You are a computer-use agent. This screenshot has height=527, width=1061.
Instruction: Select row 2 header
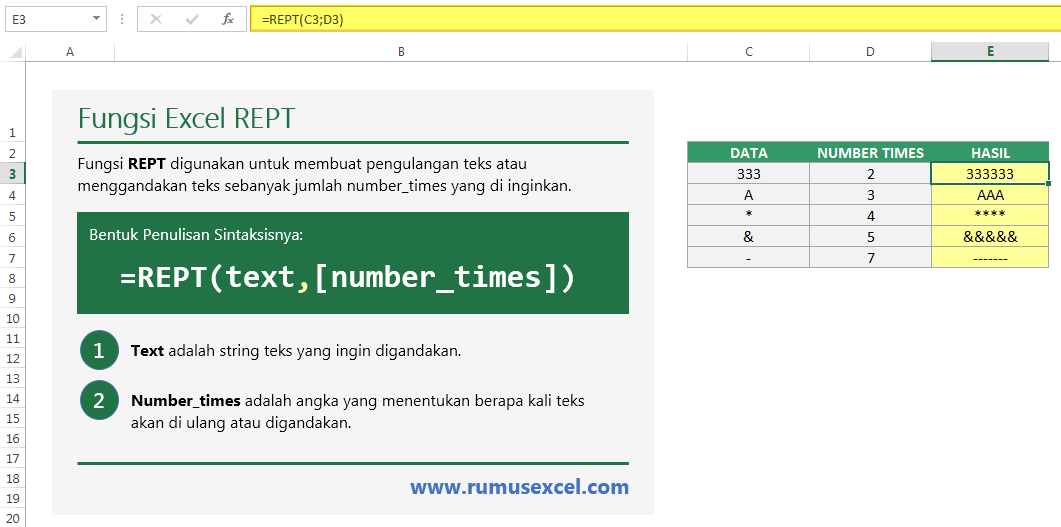pyautogui.click(x=13, y=153)
